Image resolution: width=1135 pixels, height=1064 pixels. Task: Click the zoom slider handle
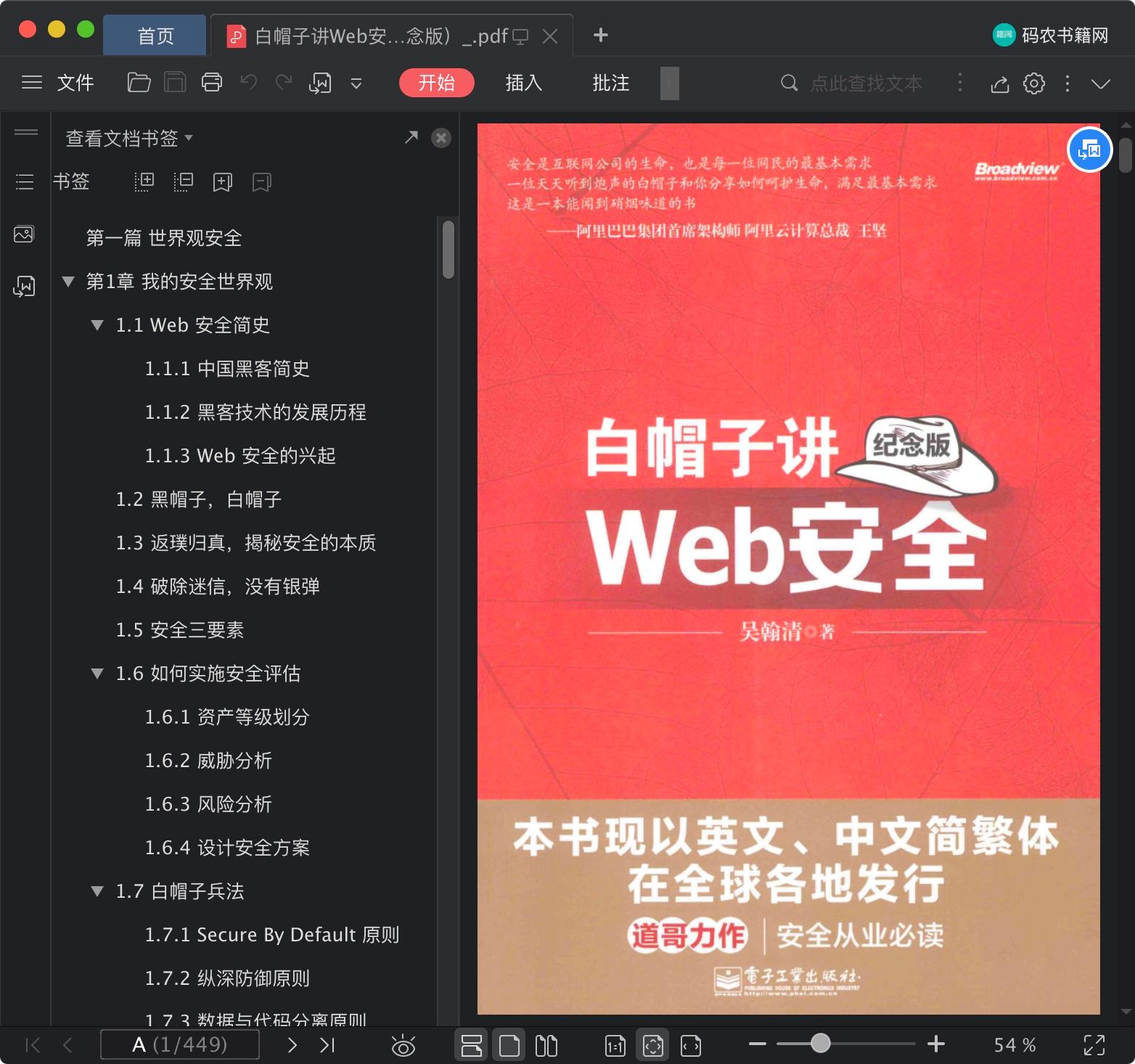click(821, 1043)
